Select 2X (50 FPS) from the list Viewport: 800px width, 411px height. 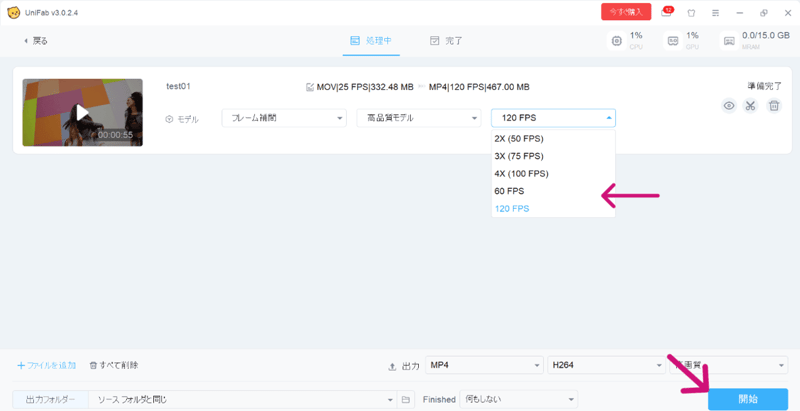(519, 139)
